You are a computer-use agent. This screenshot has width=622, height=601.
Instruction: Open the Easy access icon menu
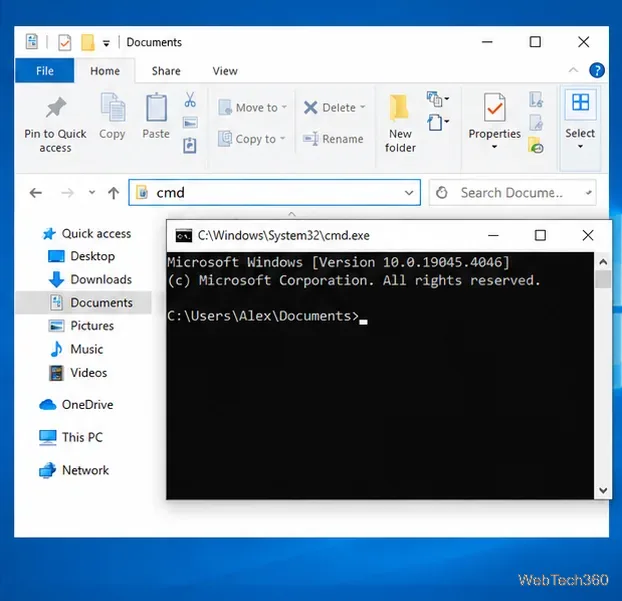(438, 122)
